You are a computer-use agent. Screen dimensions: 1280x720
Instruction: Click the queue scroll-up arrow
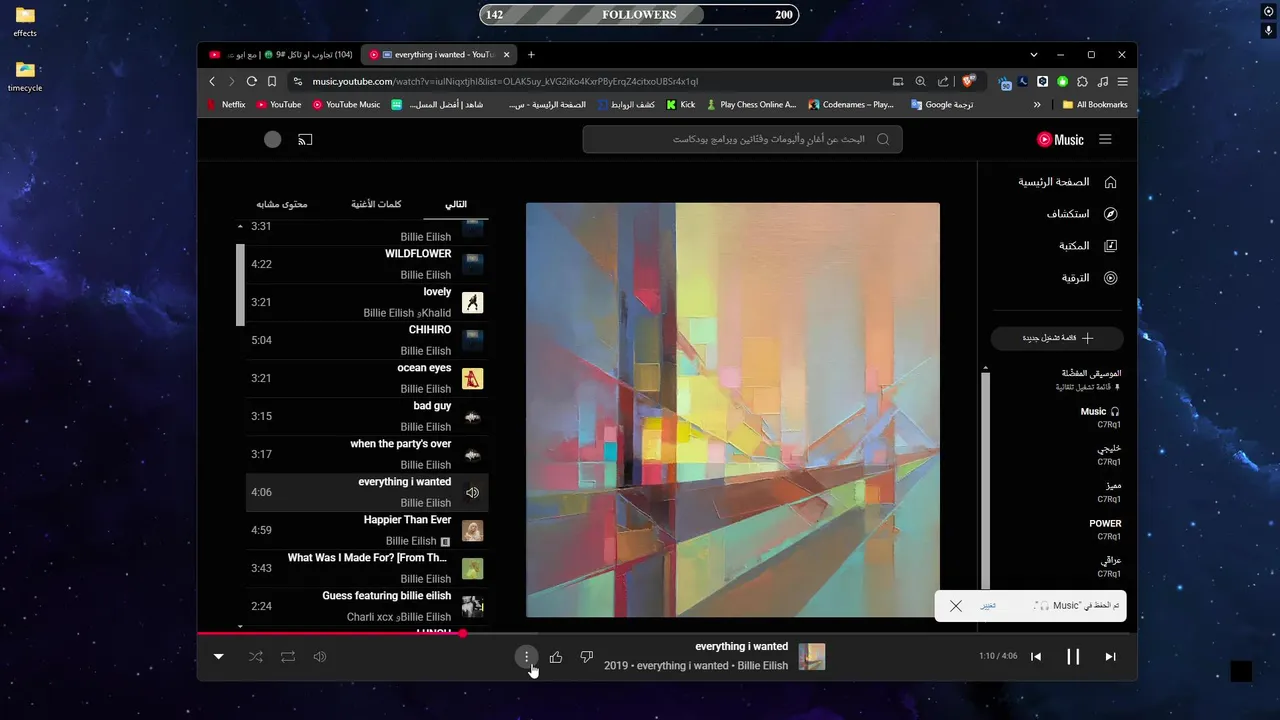(x=240, y=227)
